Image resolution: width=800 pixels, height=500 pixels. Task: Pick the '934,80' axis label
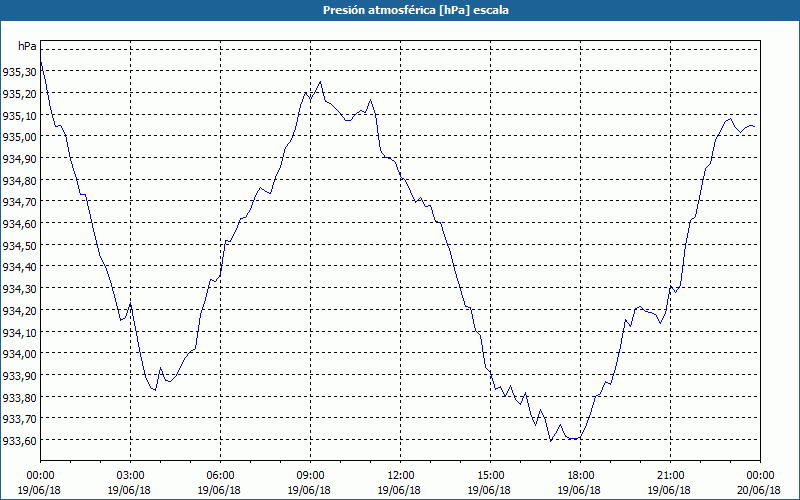click(19, 181)
